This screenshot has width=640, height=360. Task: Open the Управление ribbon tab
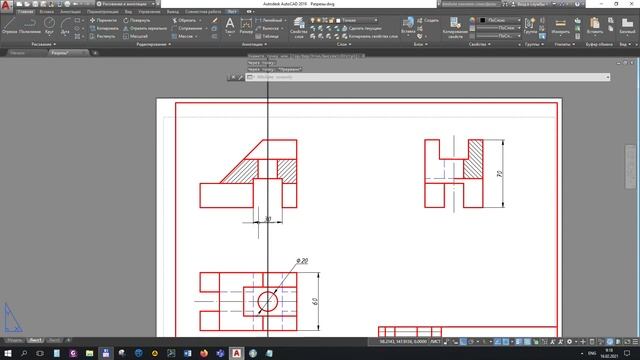149,12
